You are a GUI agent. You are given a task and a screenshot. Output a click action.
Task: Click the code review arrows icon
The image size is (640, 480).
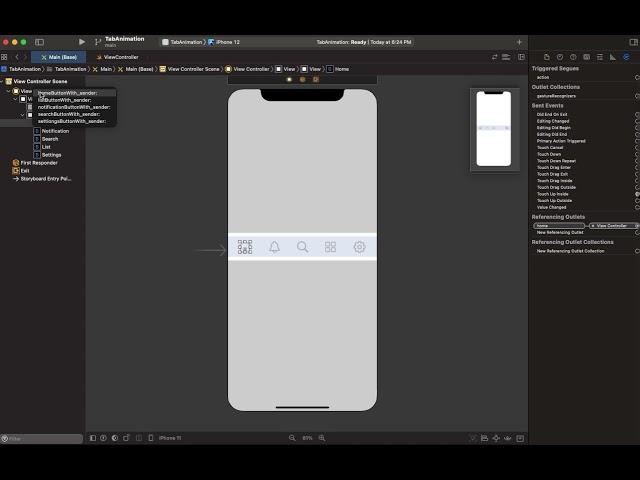(494, 57)
